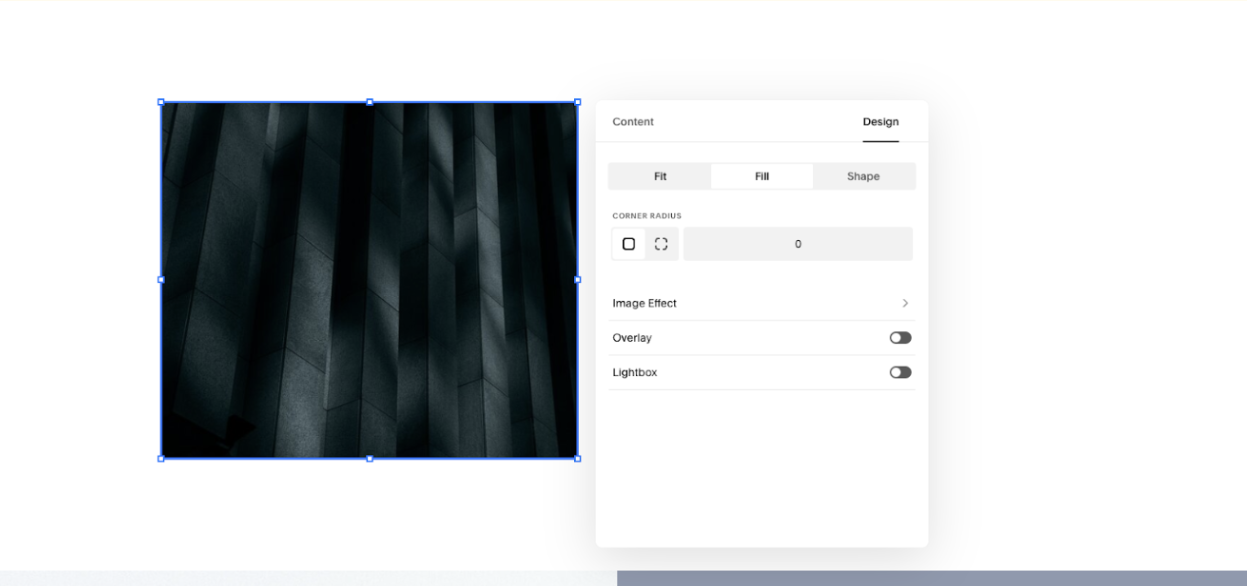Choose uniform corner radius icon
The height and width of the screenshot is (586, 1247).
coord(629,244)
